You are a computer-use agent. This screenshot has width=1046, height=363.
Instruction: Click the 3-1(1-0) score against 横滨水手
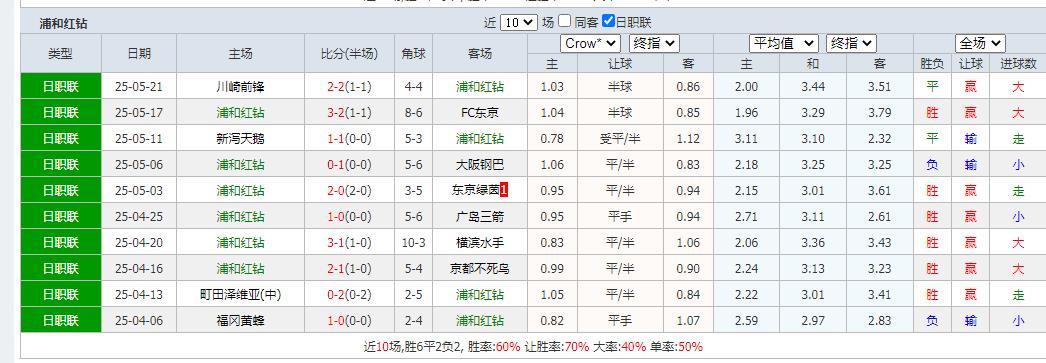349,243
